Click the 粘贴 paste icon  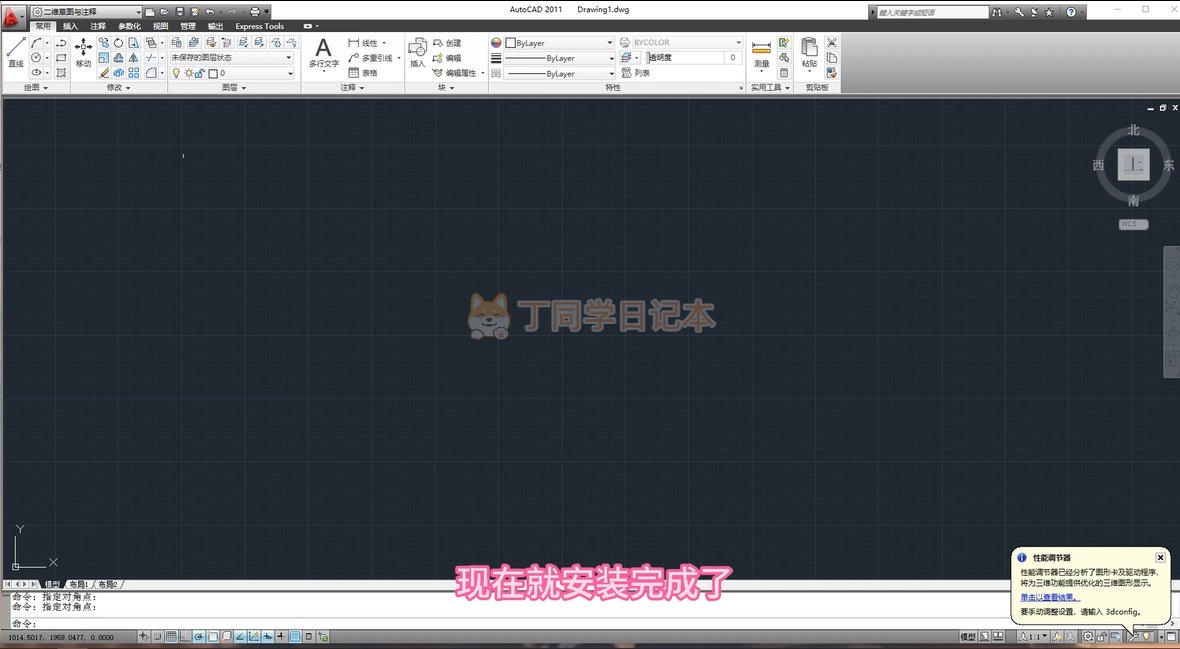[x=809, y=53]
